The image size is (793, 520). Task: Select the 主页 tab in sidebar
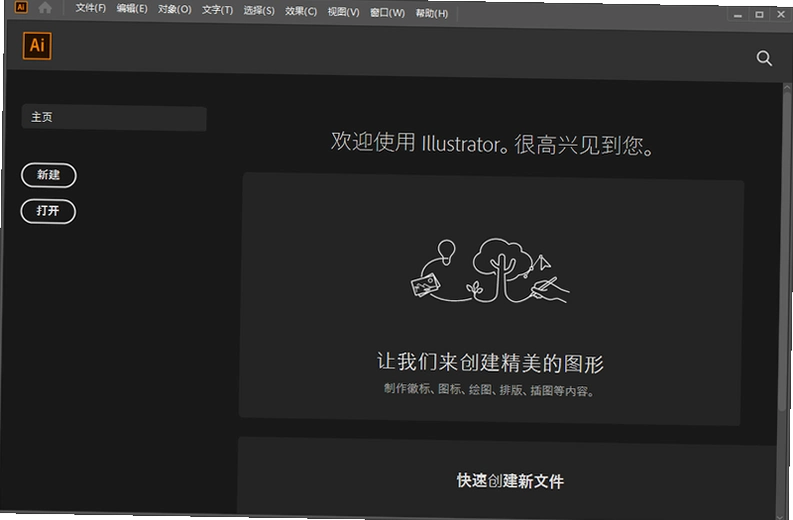click(x=114, y=118)
